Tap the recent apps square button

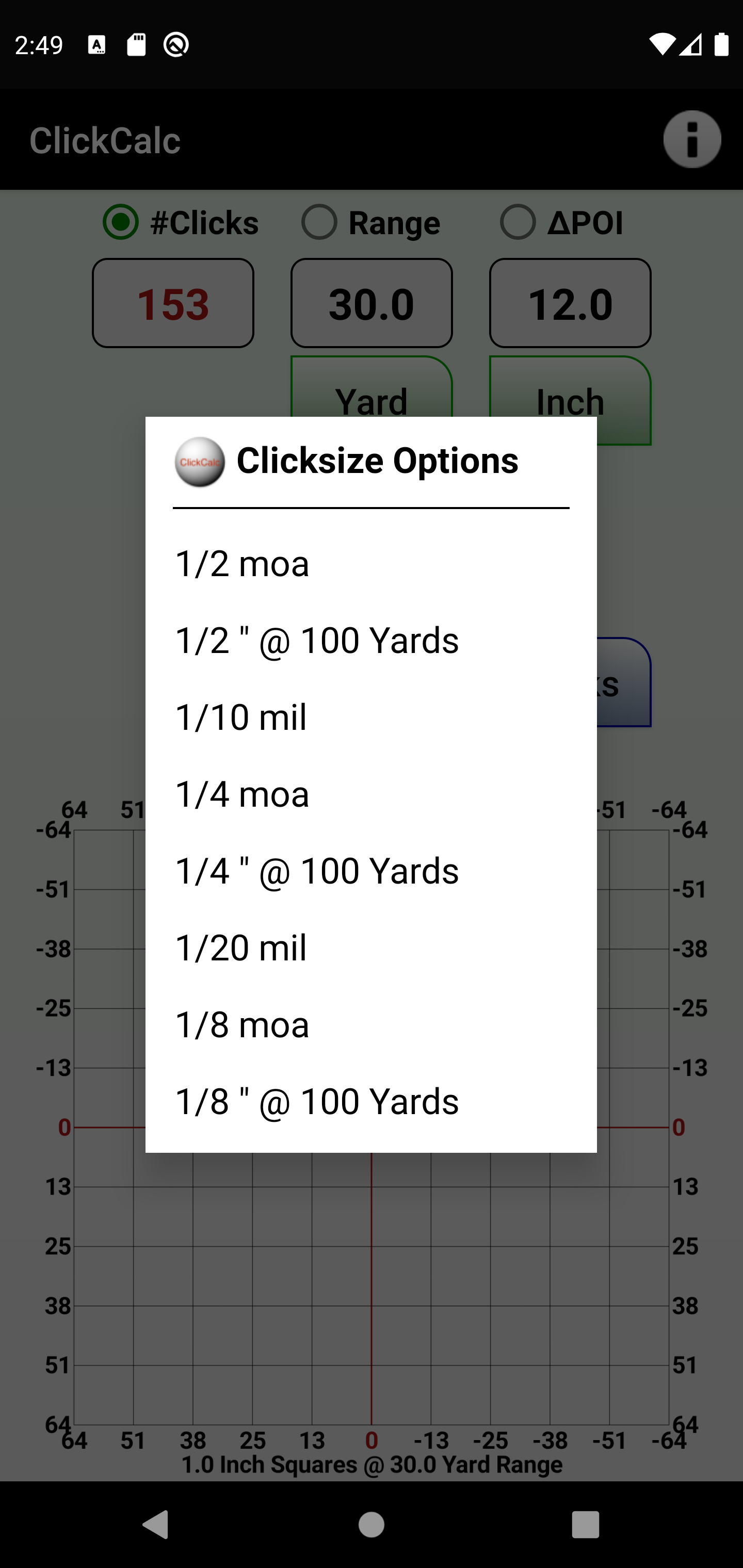(x=585, y=1525)
